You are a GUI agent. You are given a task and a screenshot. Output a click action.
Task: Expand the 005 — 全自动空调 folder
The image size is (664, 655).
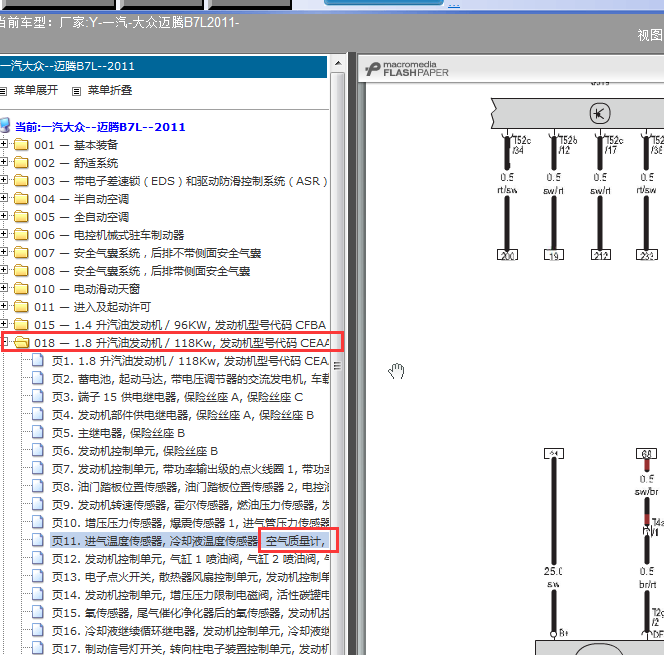[x=3, y=216]
